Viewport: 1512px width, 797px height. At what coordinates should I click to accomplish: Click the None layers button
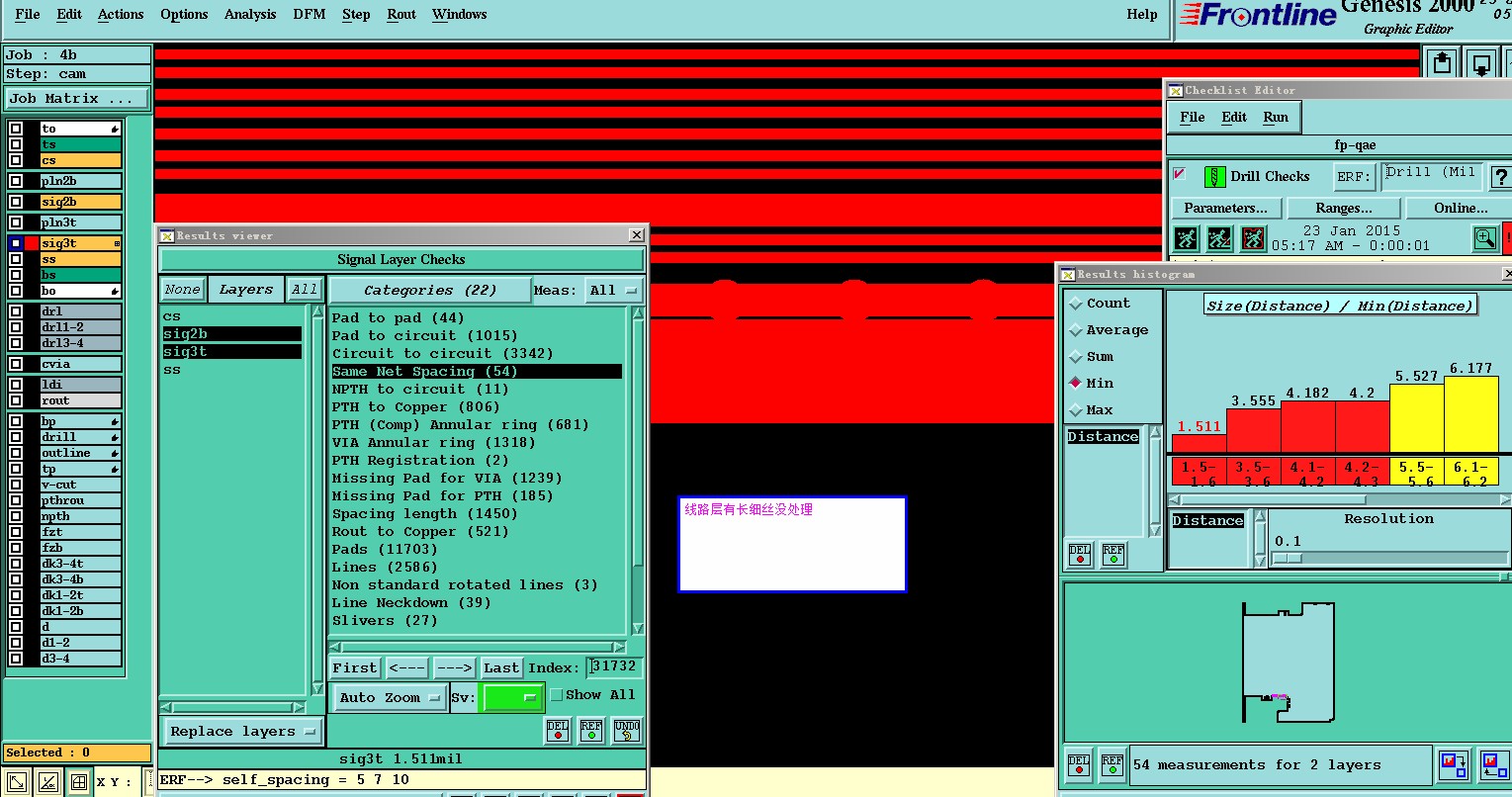[183, 290]
